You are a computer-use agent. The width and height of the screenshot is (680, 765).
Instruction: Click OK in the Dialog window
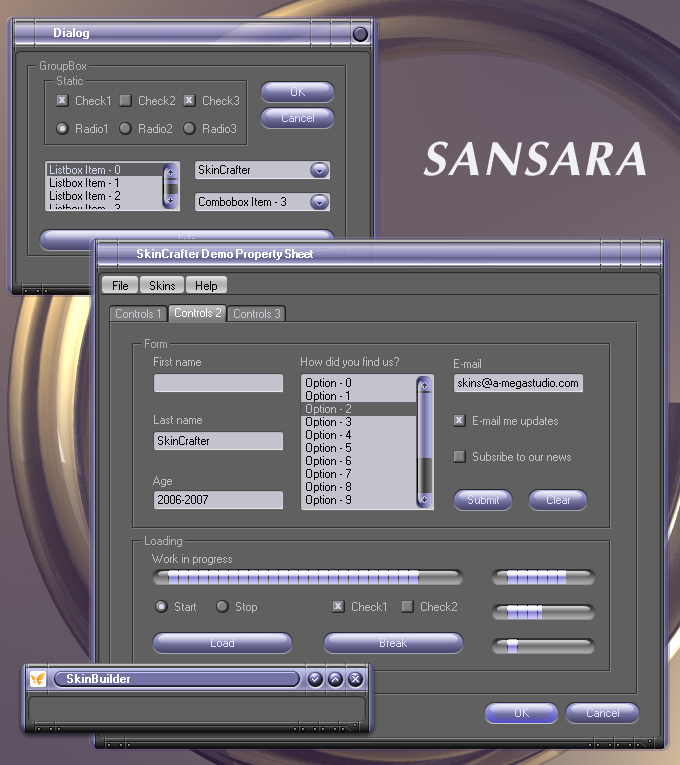[x=298, y=92]
